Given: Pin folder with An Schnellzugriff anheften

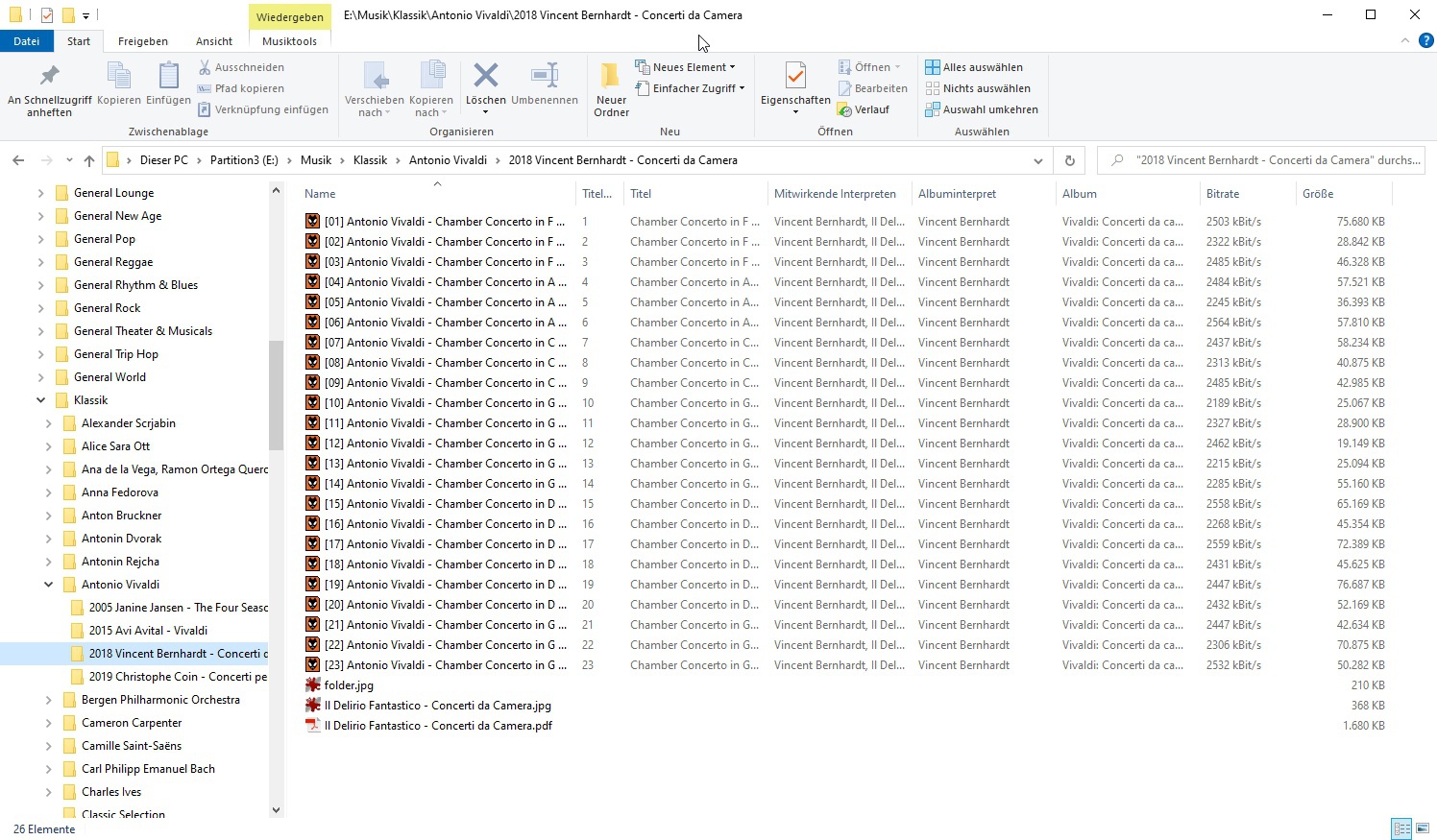Looking at the screenshot, I should (49, 77).
